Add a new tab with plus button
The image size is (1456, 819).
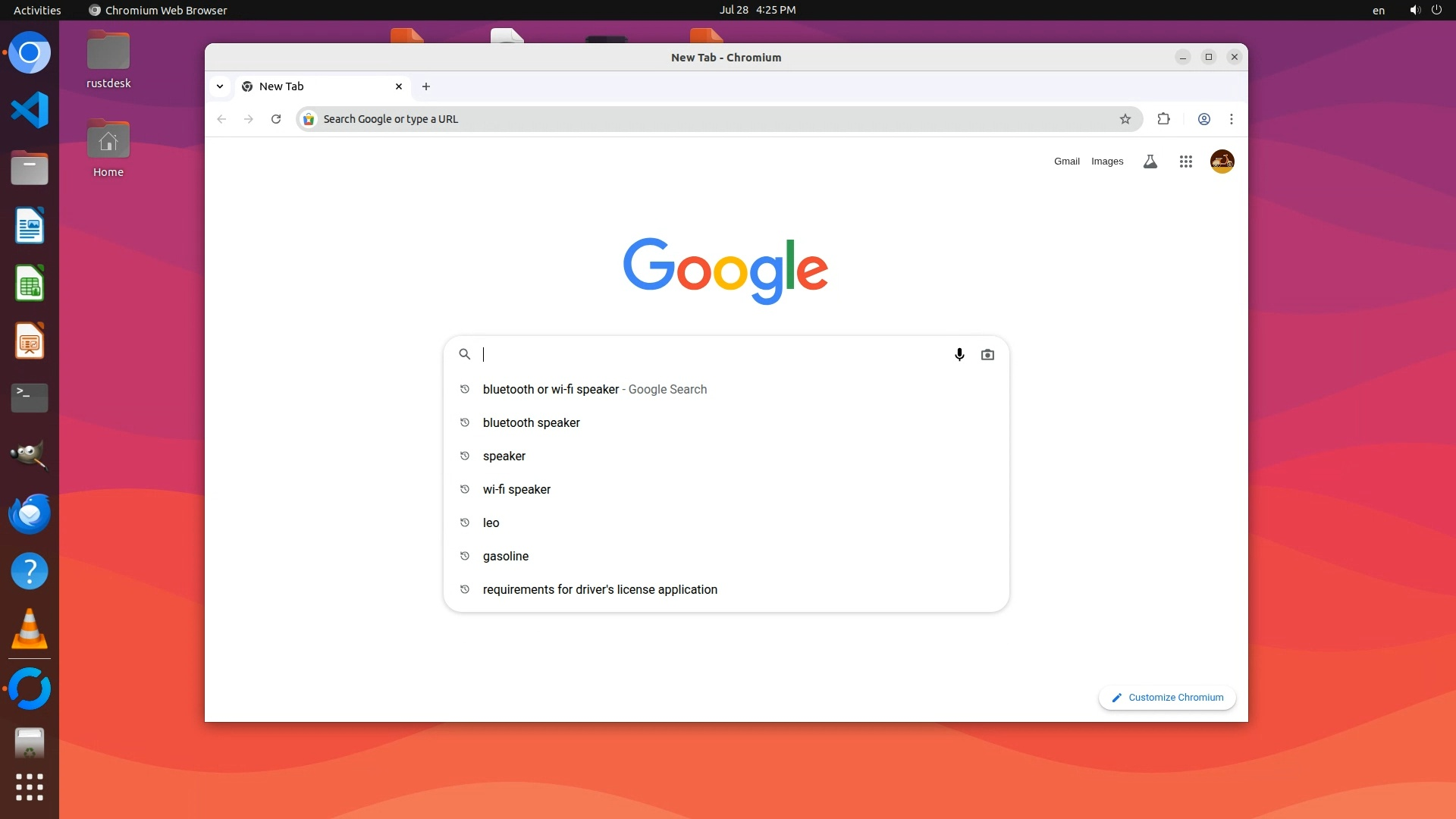426,86
